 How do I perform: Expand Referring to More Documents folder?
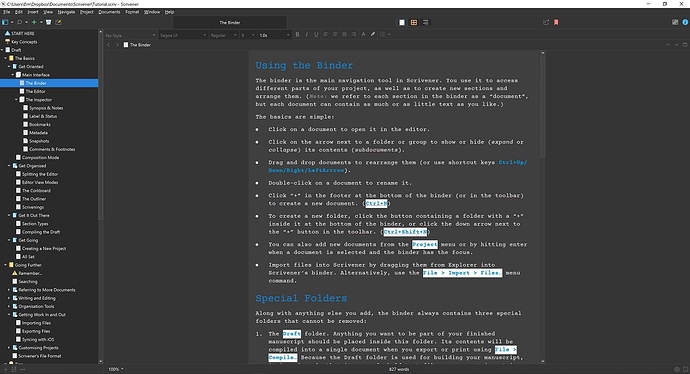click(9, 290)
